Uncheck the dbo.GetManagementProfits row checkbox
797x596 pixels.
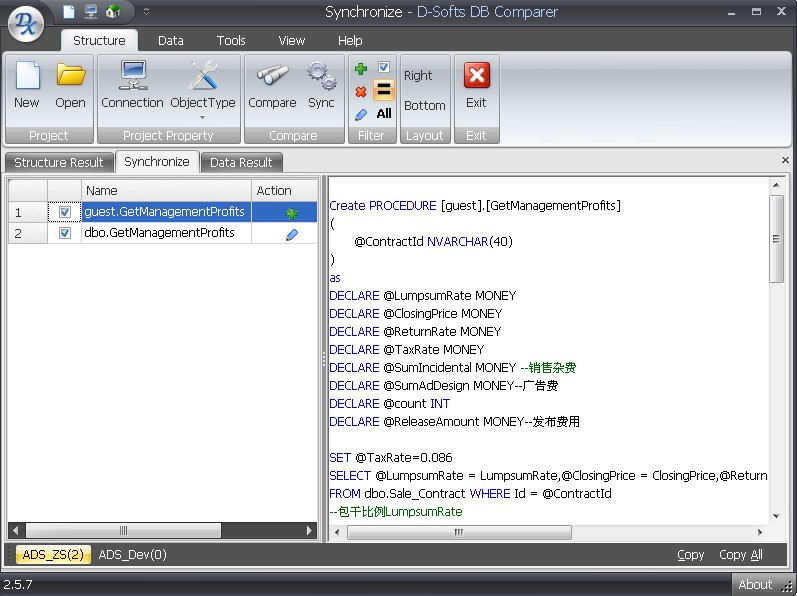[65, 233]
